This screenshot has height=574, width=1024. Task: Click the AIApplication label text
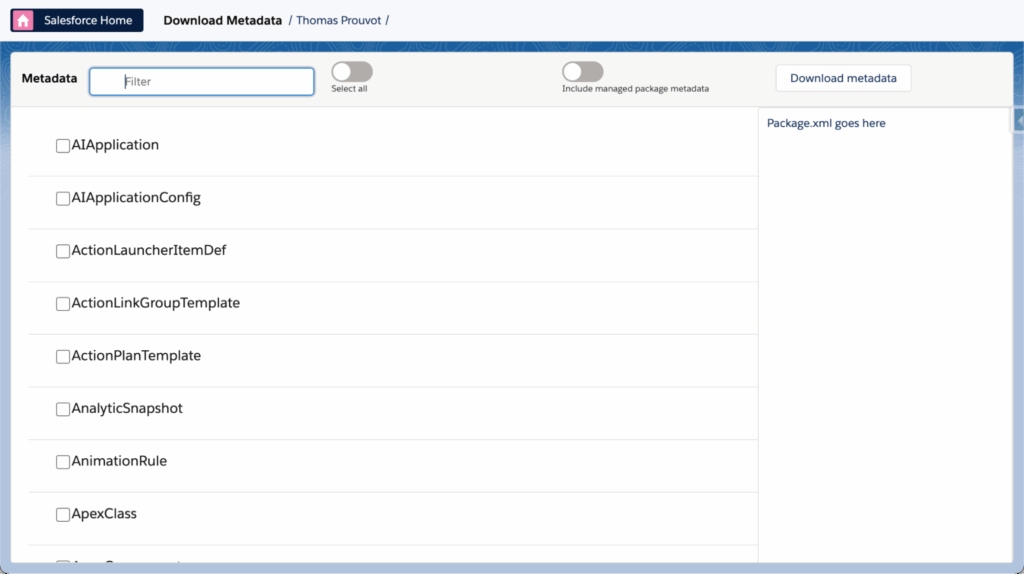coord(115,145)
